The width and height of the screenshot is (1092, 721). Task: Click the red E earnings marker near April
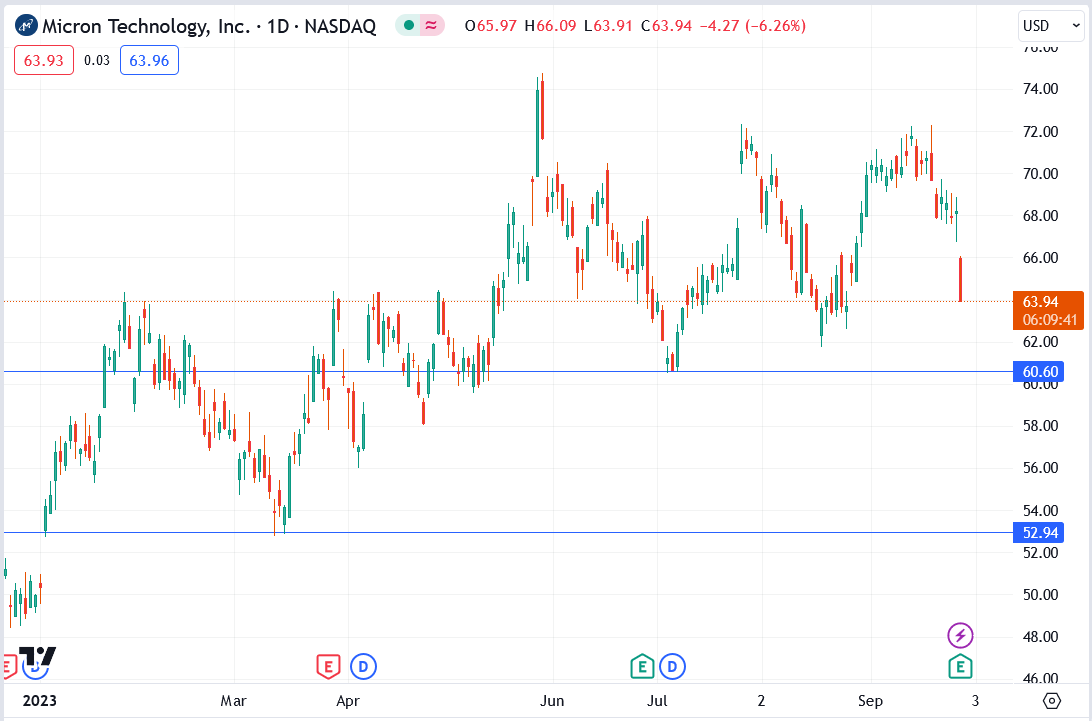328,667
